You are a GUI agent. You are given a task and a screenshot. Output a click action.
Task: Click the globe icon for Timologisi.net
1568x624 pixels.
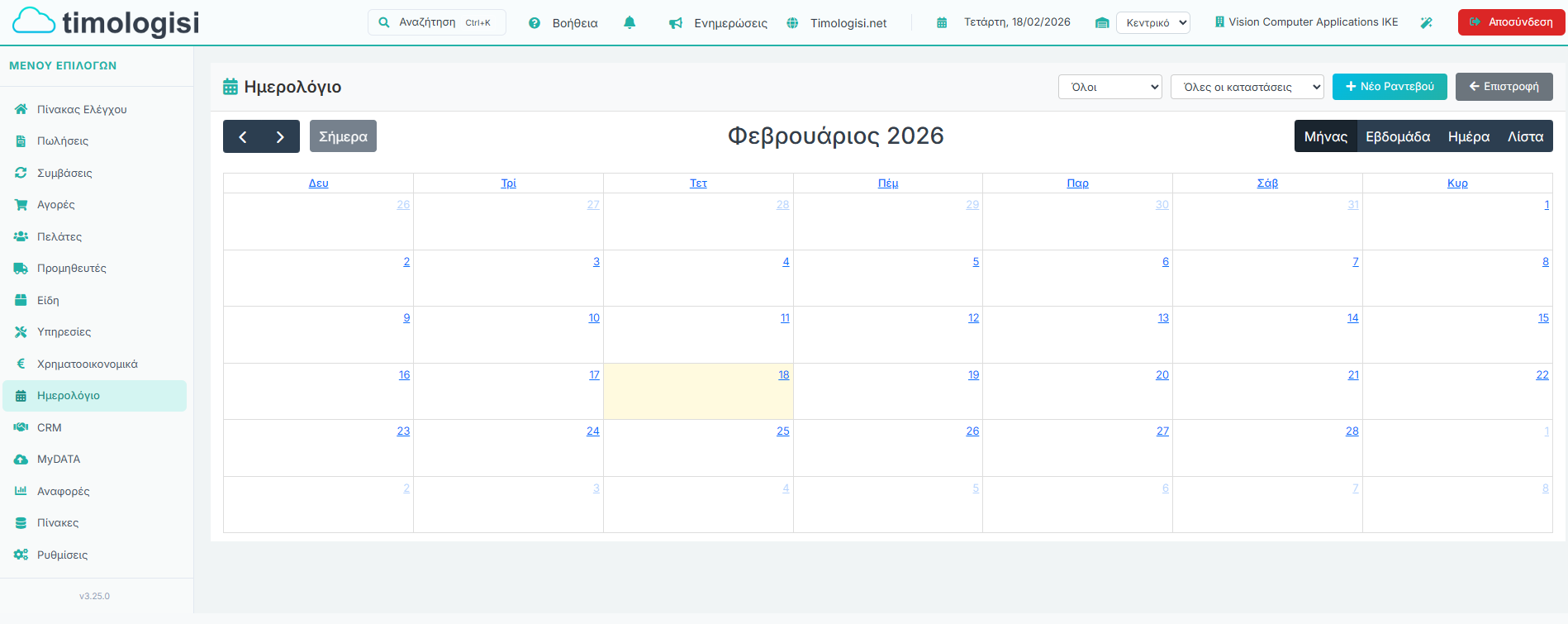[x=792, y=23]
